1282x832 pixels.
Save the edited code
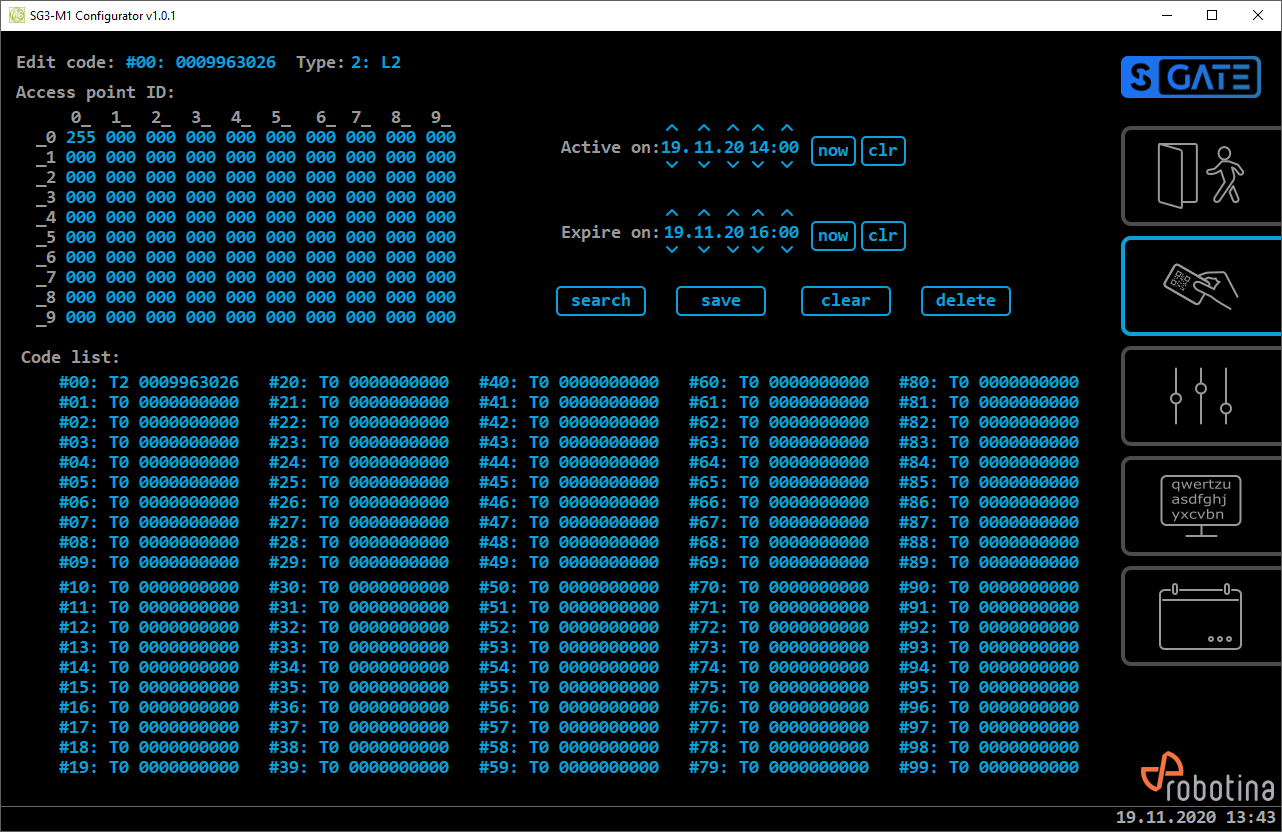click(720, 301)
